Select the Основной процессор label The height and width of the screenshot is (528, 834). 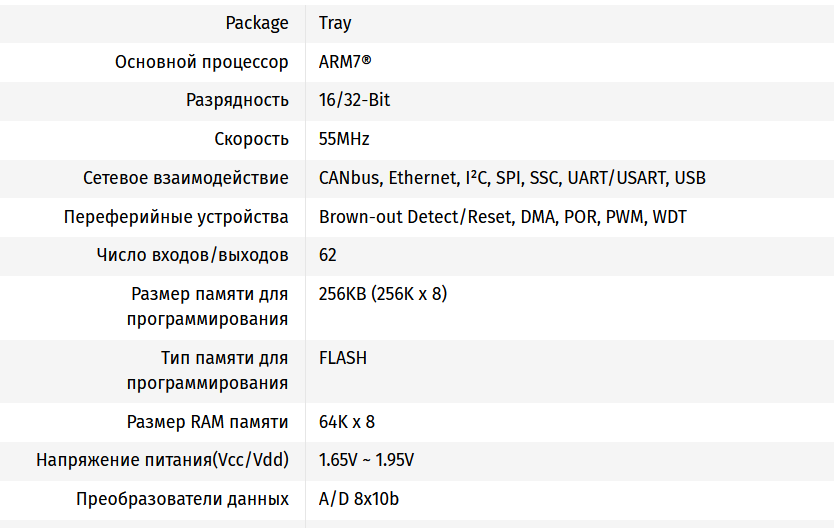click(x=202, y=62)
